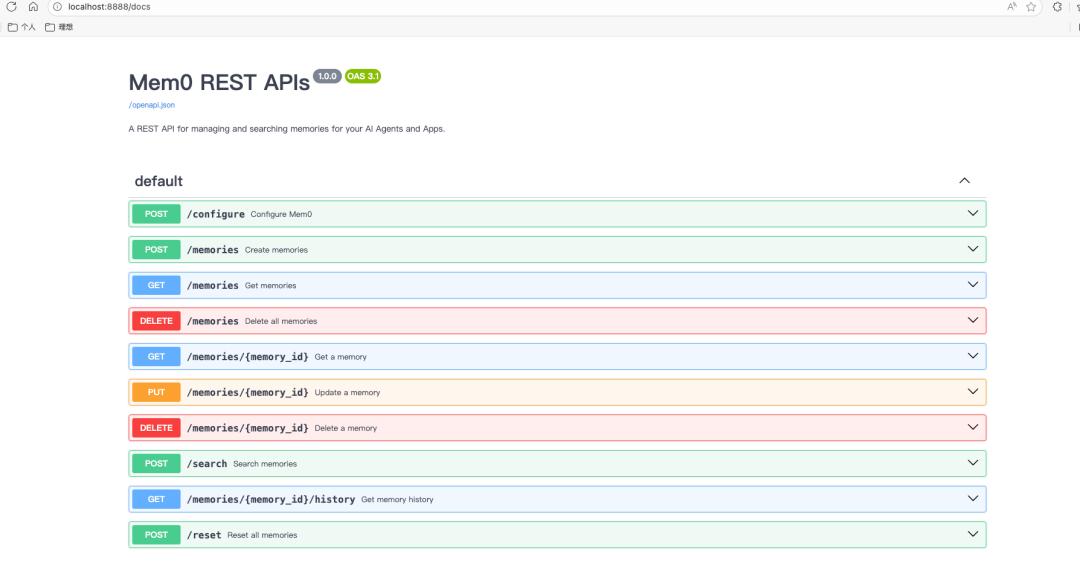Image resolution: width=1080 pixels, height=565 pixels.
Task: Expand the Delete a memory endpoint chevron
Action: point(973,427)
